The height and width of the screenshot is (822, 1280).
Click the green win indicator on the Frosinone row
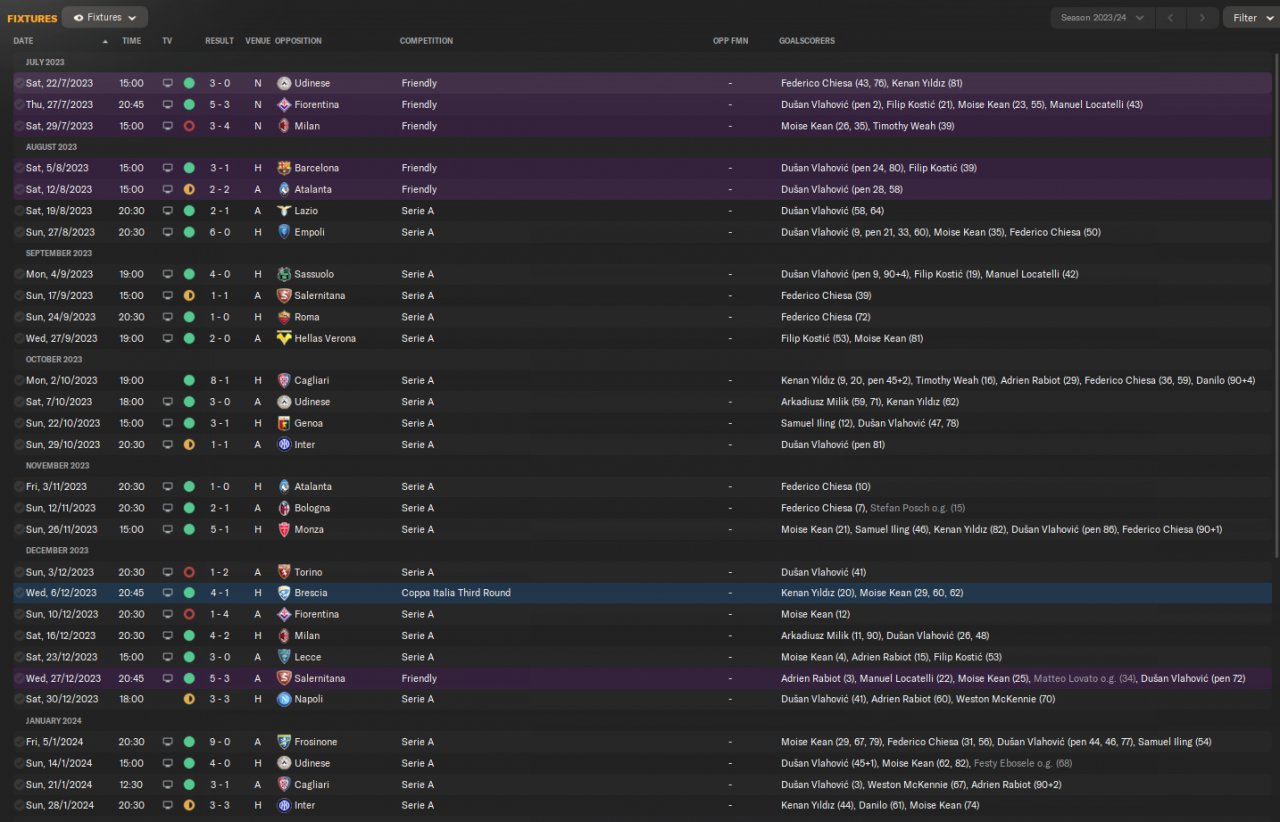click(x=189, y=742)
